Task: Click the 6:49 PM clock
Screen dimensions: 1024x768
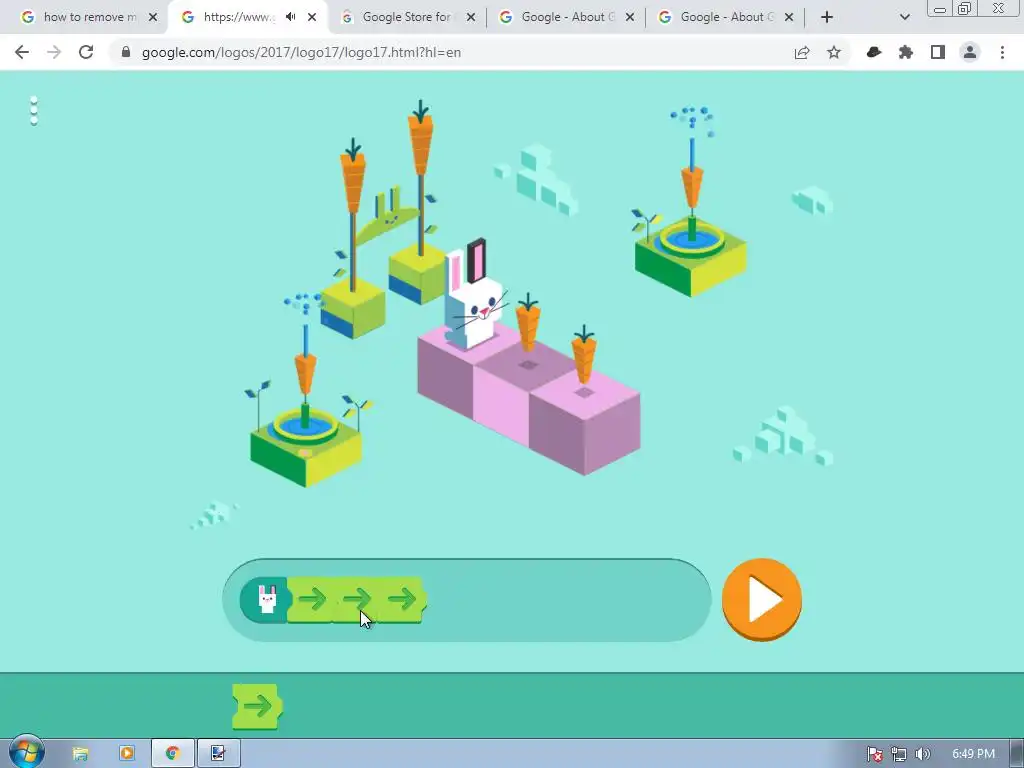Action: [x=973, y=754]
